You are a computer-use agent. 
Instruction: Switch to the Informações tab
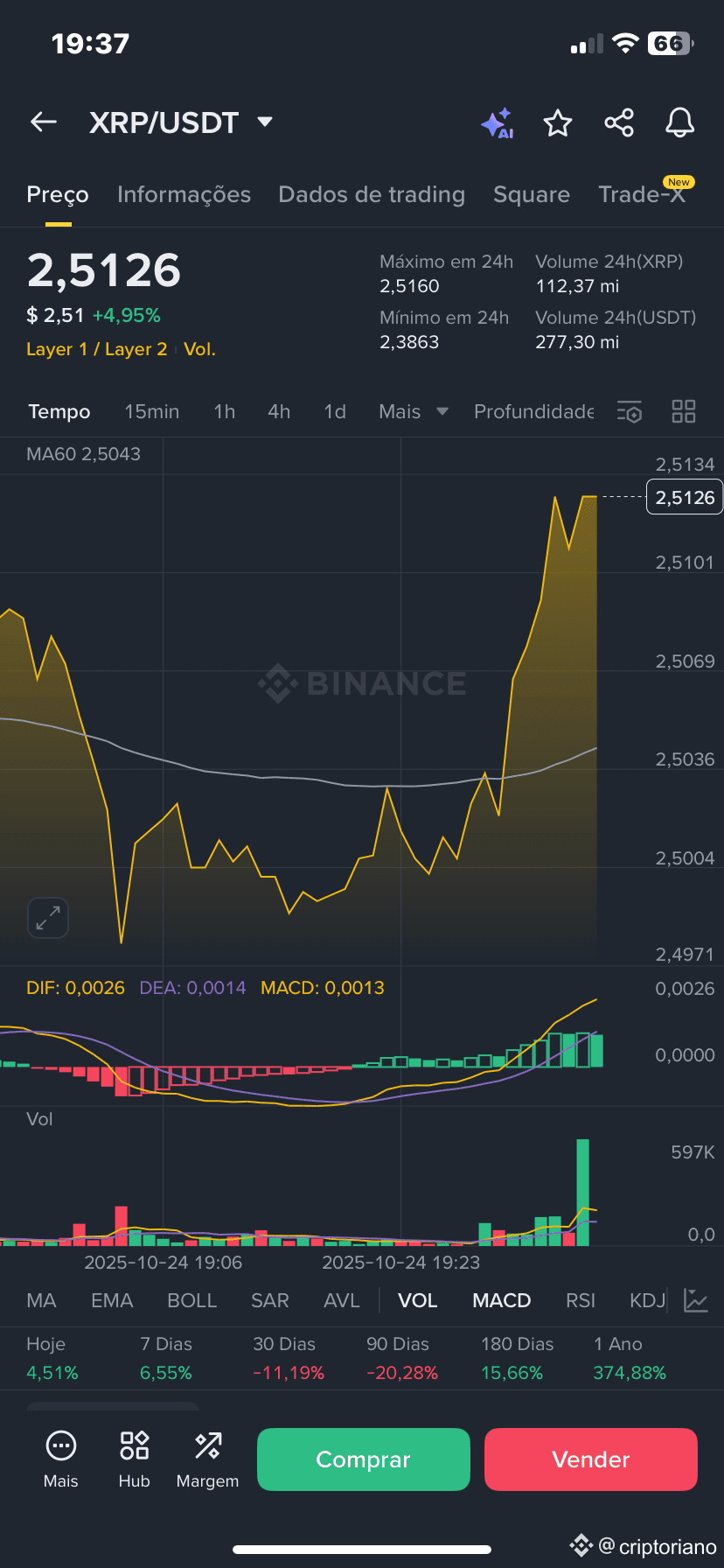coord(184,194)
